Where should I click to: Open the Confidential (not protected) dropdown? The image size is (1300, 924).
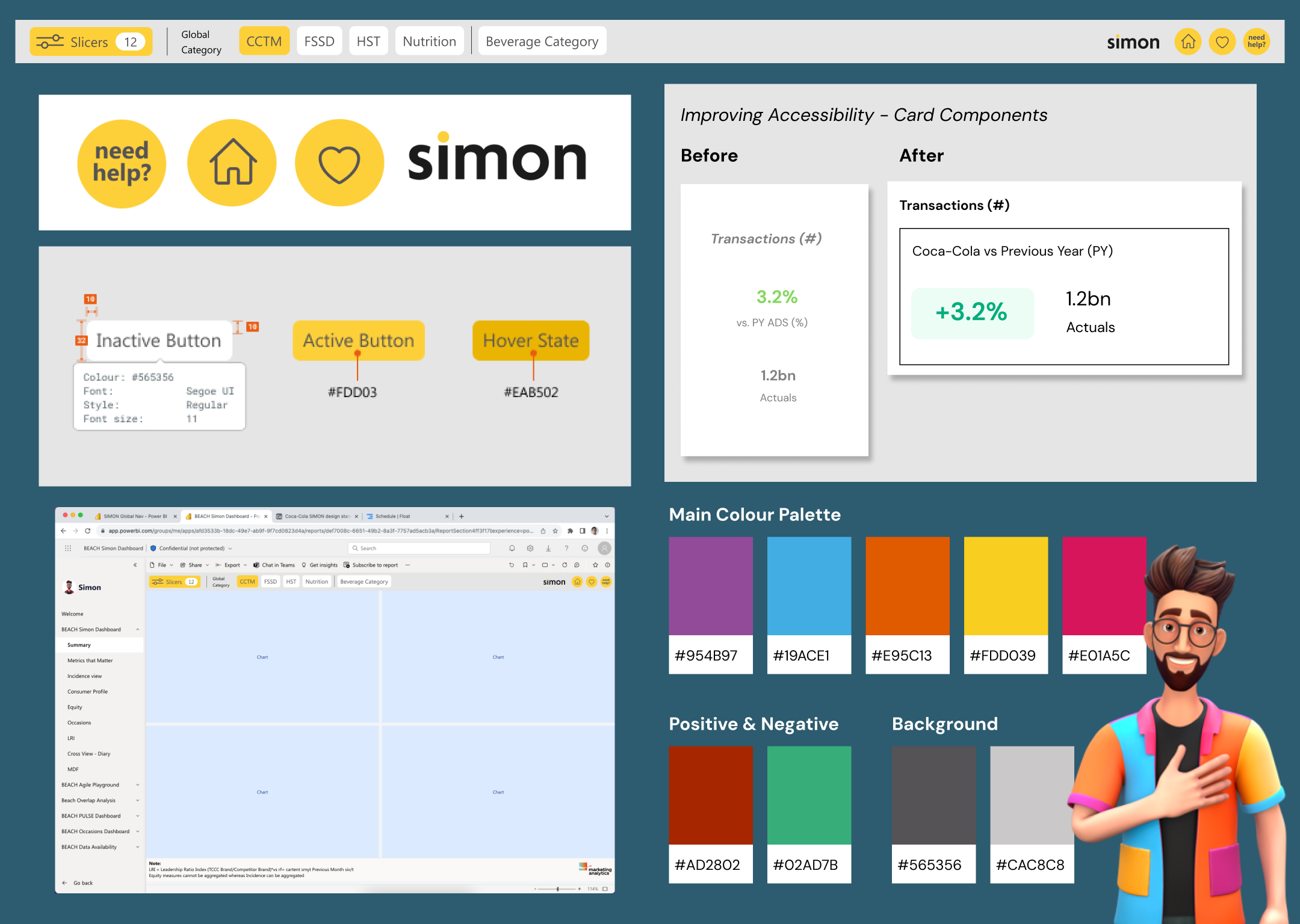192,548
